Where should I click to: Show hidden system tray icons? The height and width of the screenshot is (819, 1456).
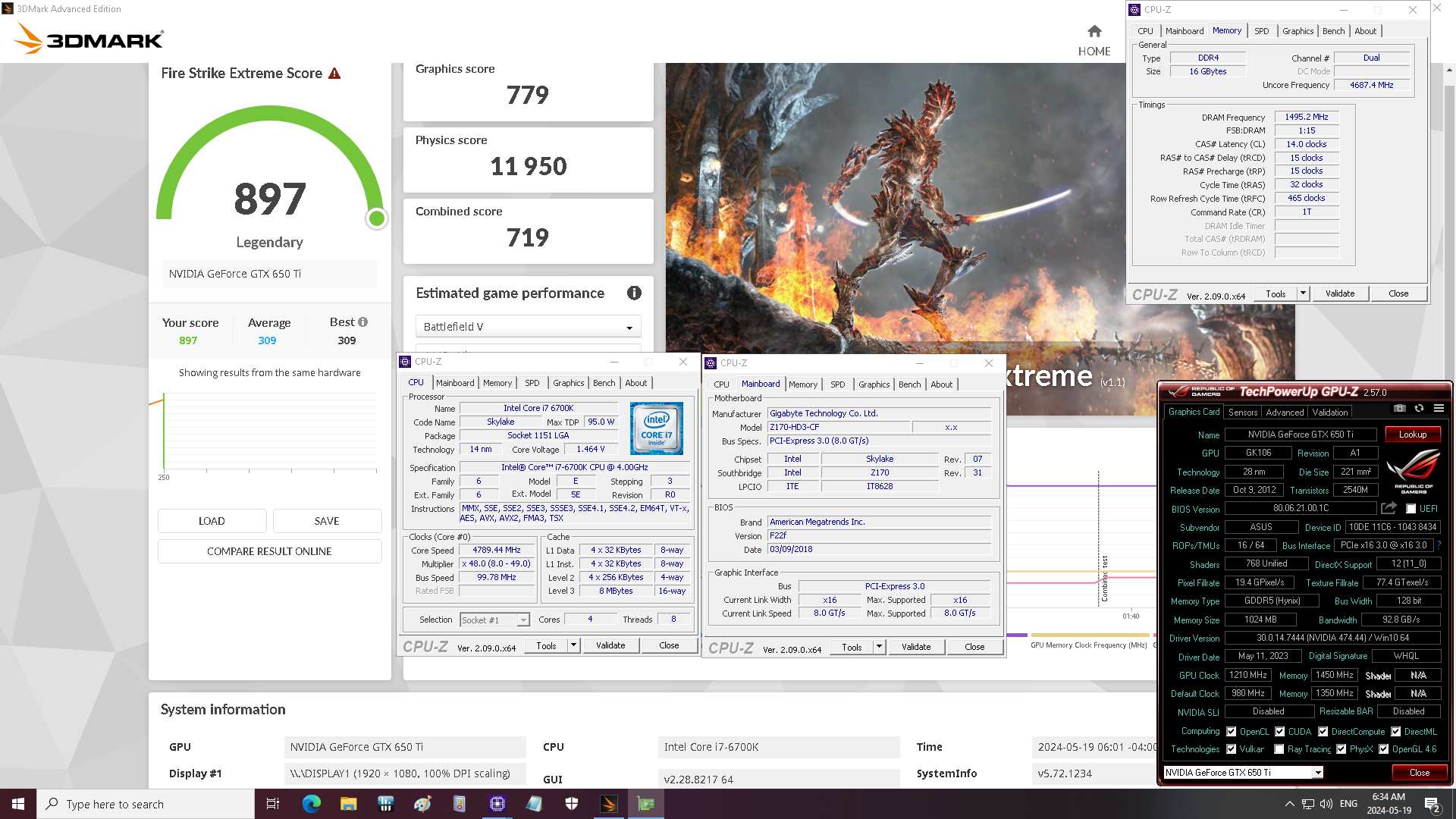click(x=1289, y=804)
